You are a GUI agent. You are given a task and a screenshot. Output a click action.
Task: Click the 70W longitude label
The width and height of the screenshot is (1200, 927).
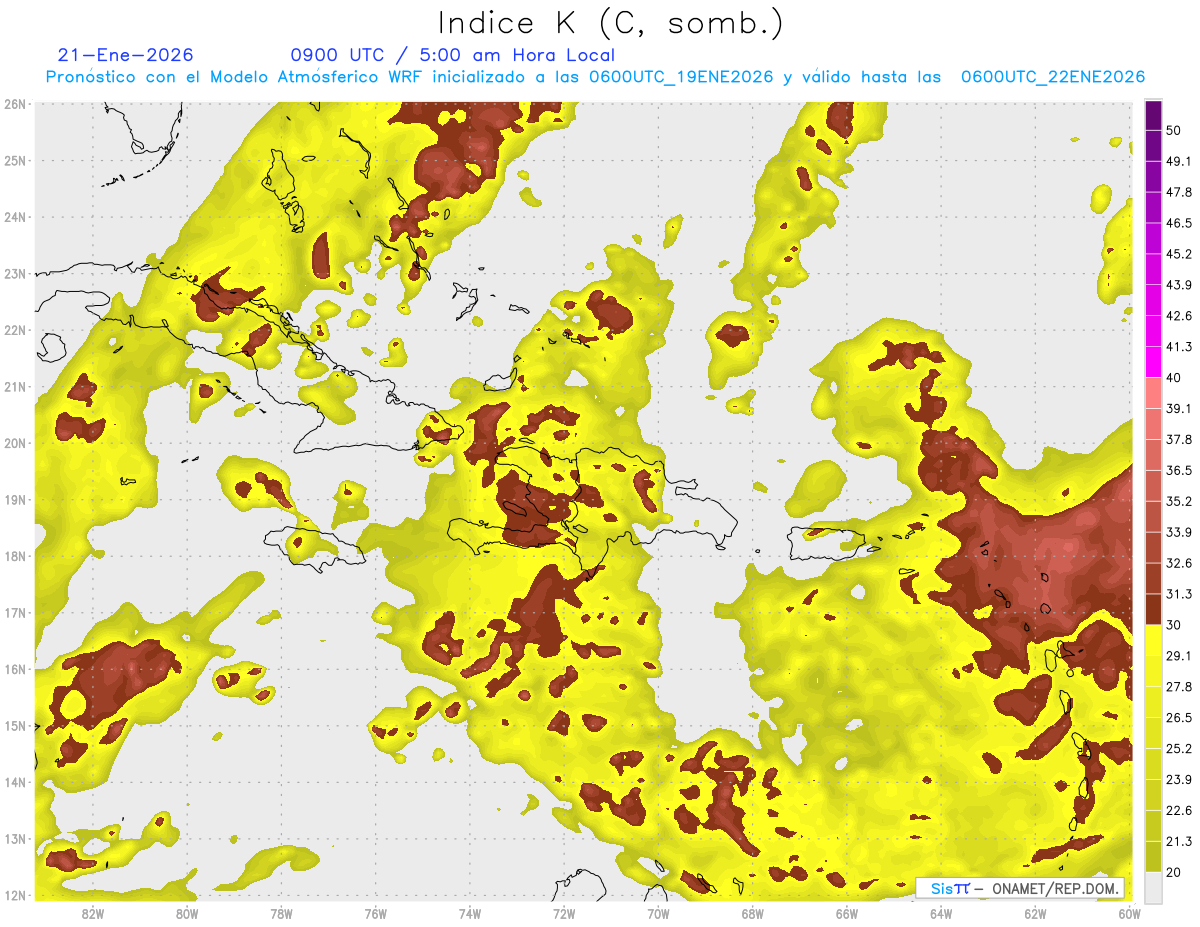point(658,914)
